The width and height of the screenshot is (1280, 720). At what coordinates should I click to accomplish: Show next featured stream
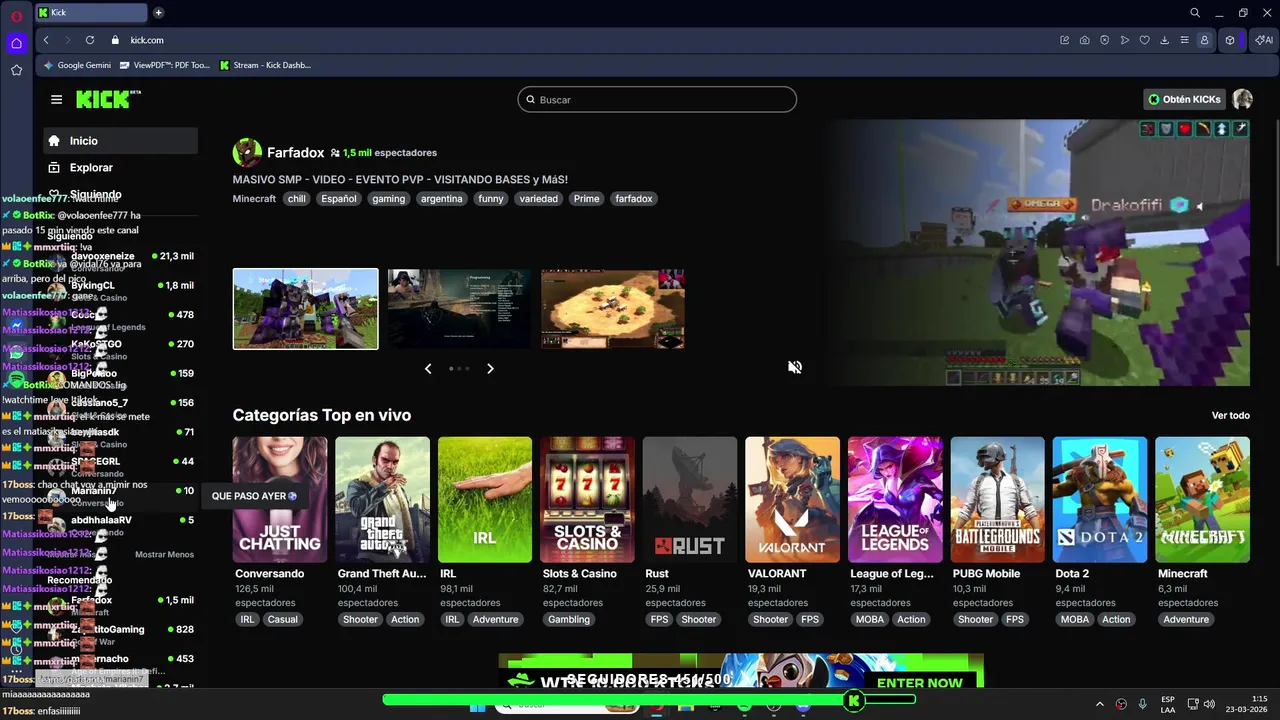pos(490,368)
